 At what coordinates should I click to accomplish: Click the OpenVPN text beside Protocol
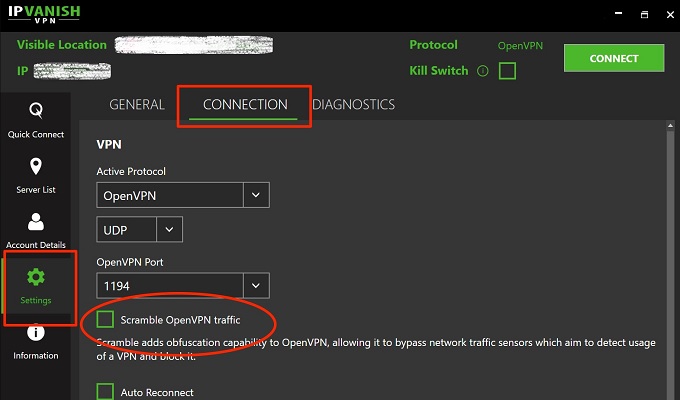[520, 46]
